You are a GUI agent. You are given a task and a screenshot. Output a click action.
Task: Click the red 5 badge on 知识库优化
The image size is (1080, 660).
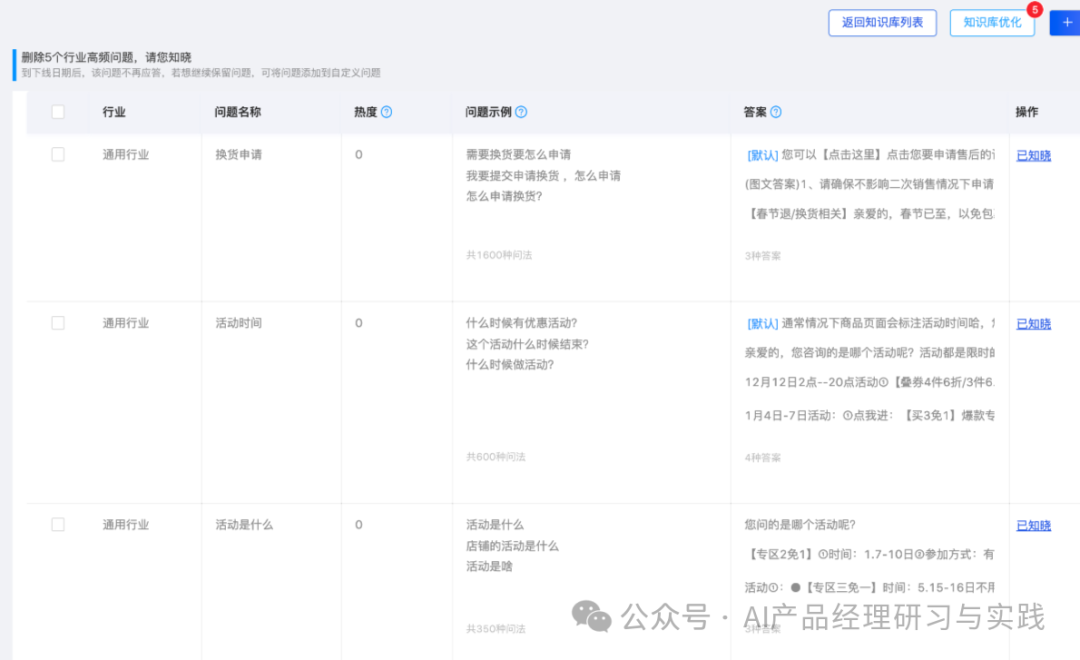click(x=1035, y=10)
